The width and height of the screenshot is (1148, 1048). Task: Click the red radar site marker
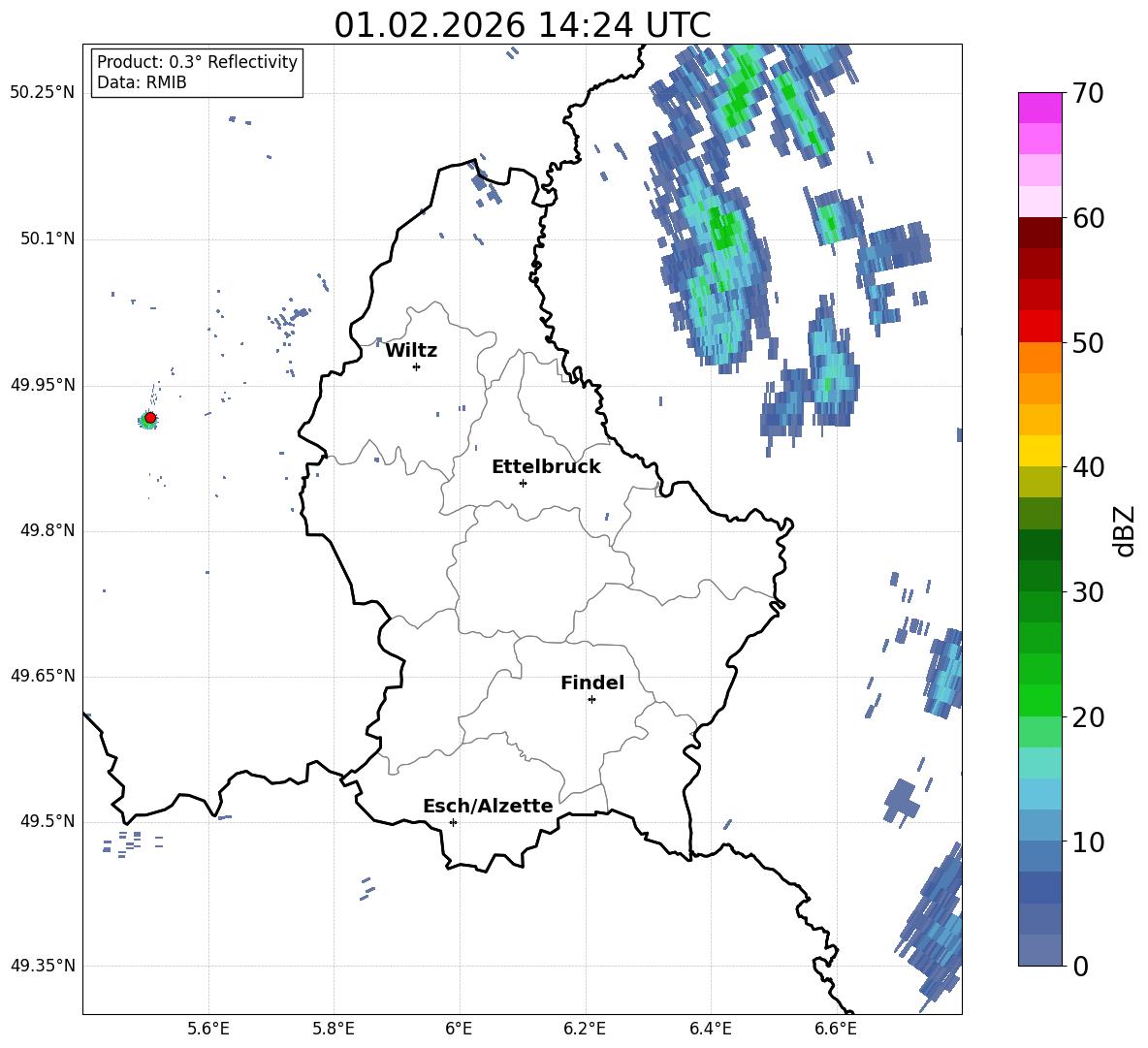[x=150, y=418]
